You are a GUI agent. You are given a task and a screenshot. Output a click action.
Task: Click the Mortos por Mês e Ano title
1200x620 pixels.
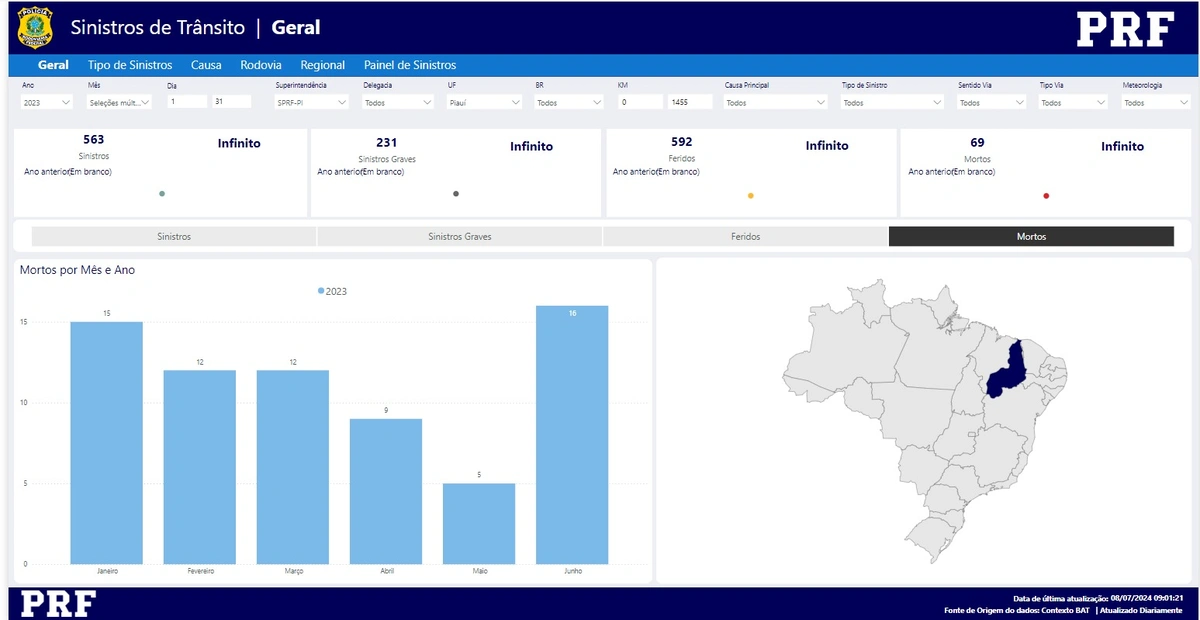(77, 270)
